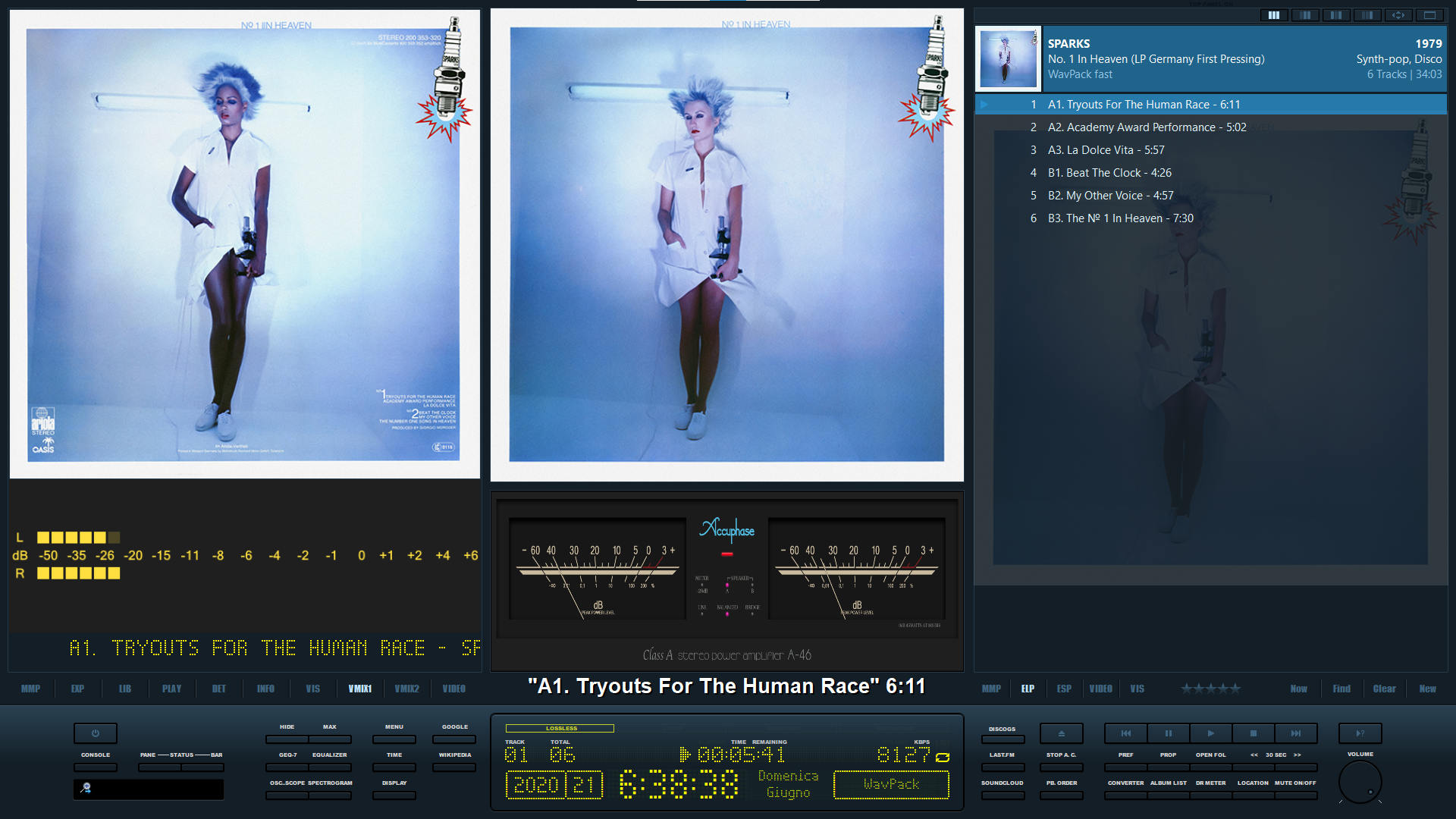
Task: Click the single-window layout icon
Action: click(x=1429, y=15)
